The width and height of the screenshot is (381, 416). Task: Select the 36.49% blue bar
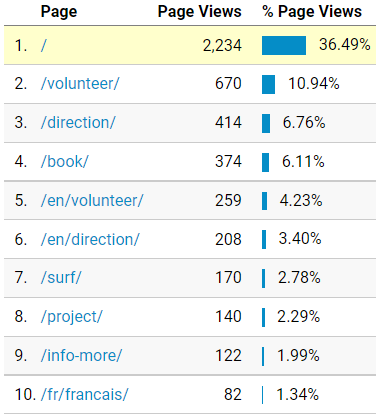click(284, 45)
